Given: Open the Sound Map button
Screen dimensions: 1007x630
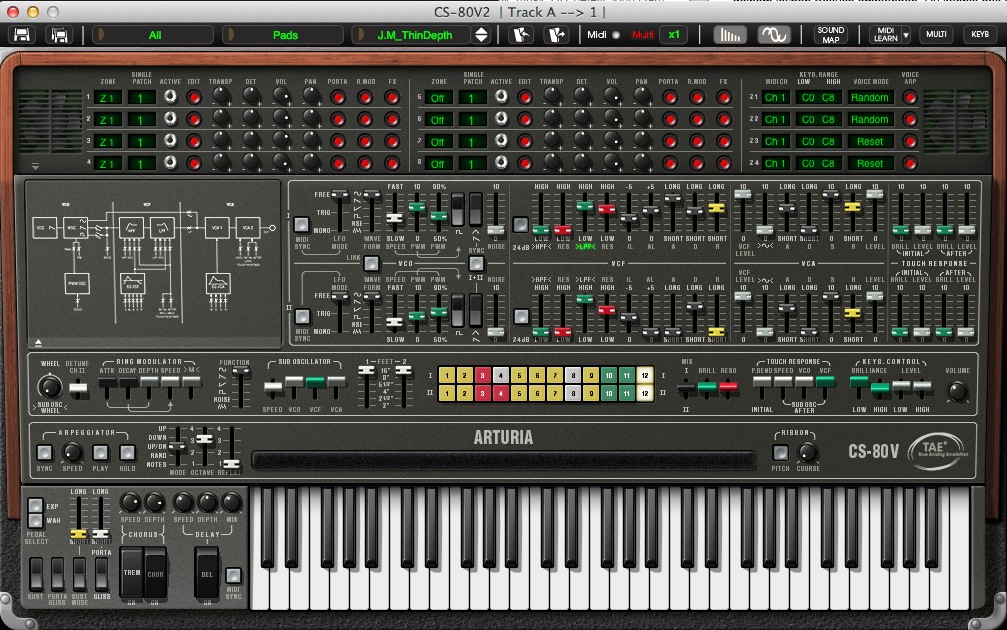Looking at the screenshot, I should point(831,35).
